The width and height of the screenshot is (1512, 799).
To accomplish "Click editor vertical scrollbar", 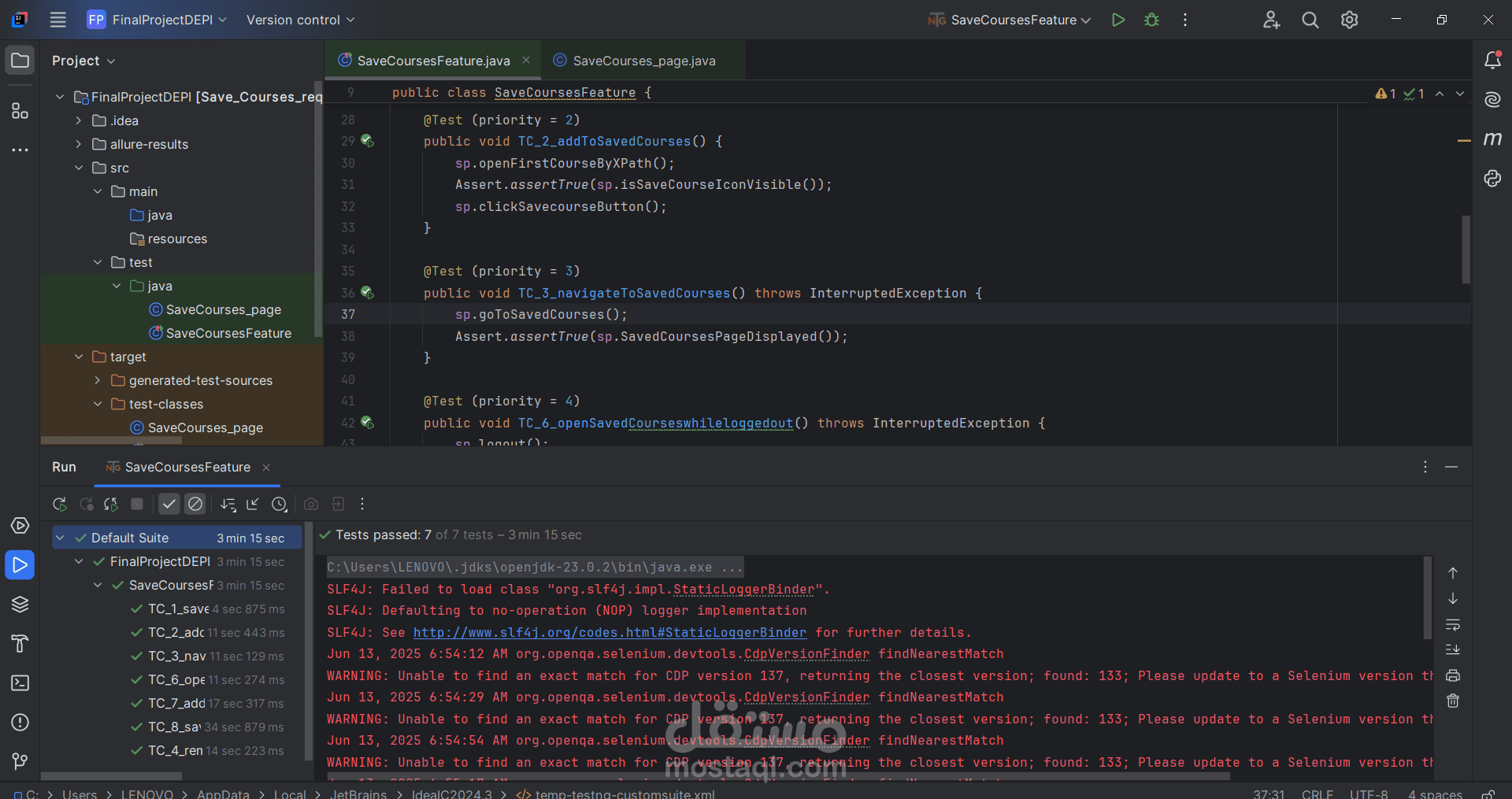I will pyautogui.click(x=1466, y=250).
